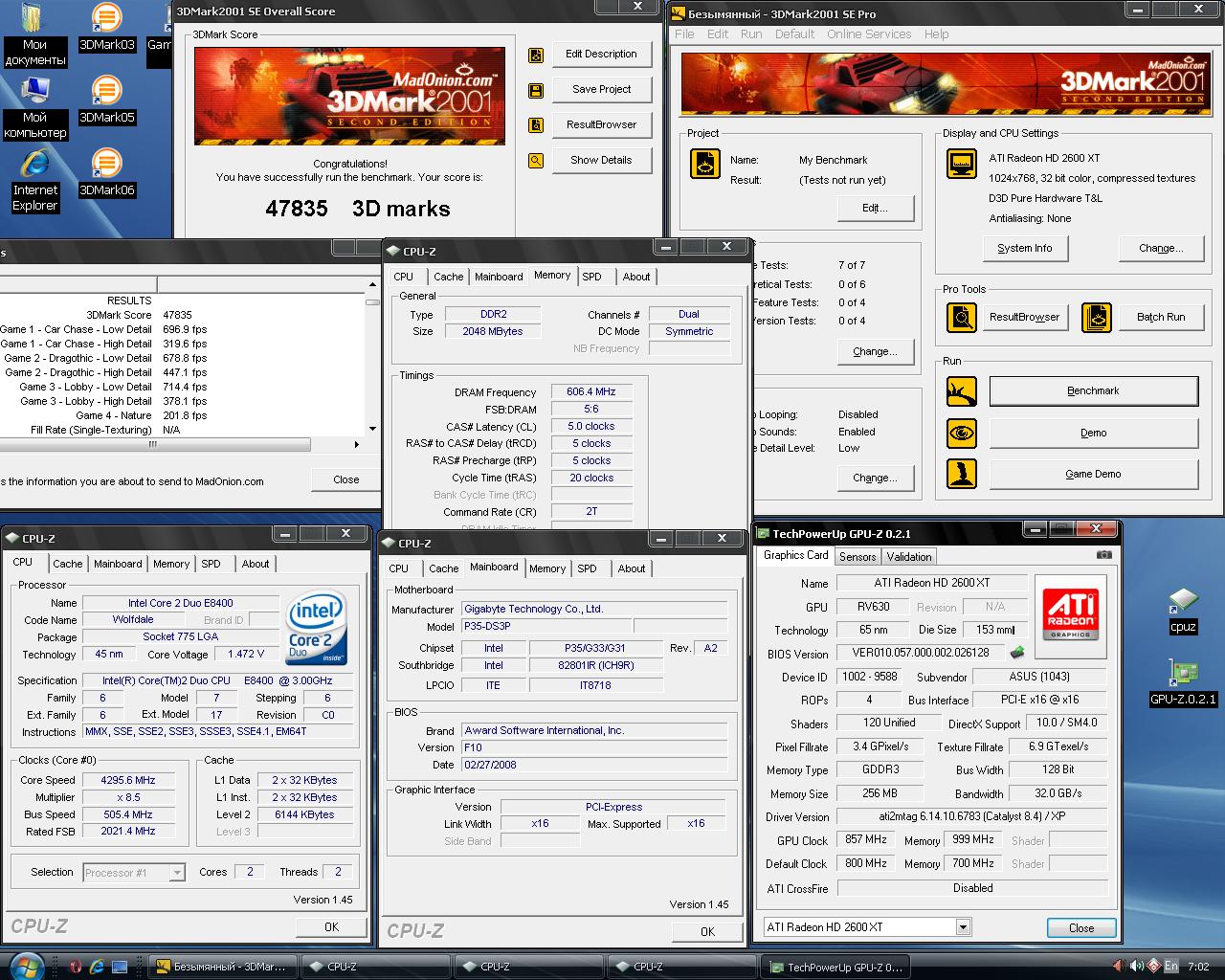This screenshot has width=1225, height=980.
Task: Open the Default menu in 3DMark2001 SE Pro
Action: click(x=794, y=33)
